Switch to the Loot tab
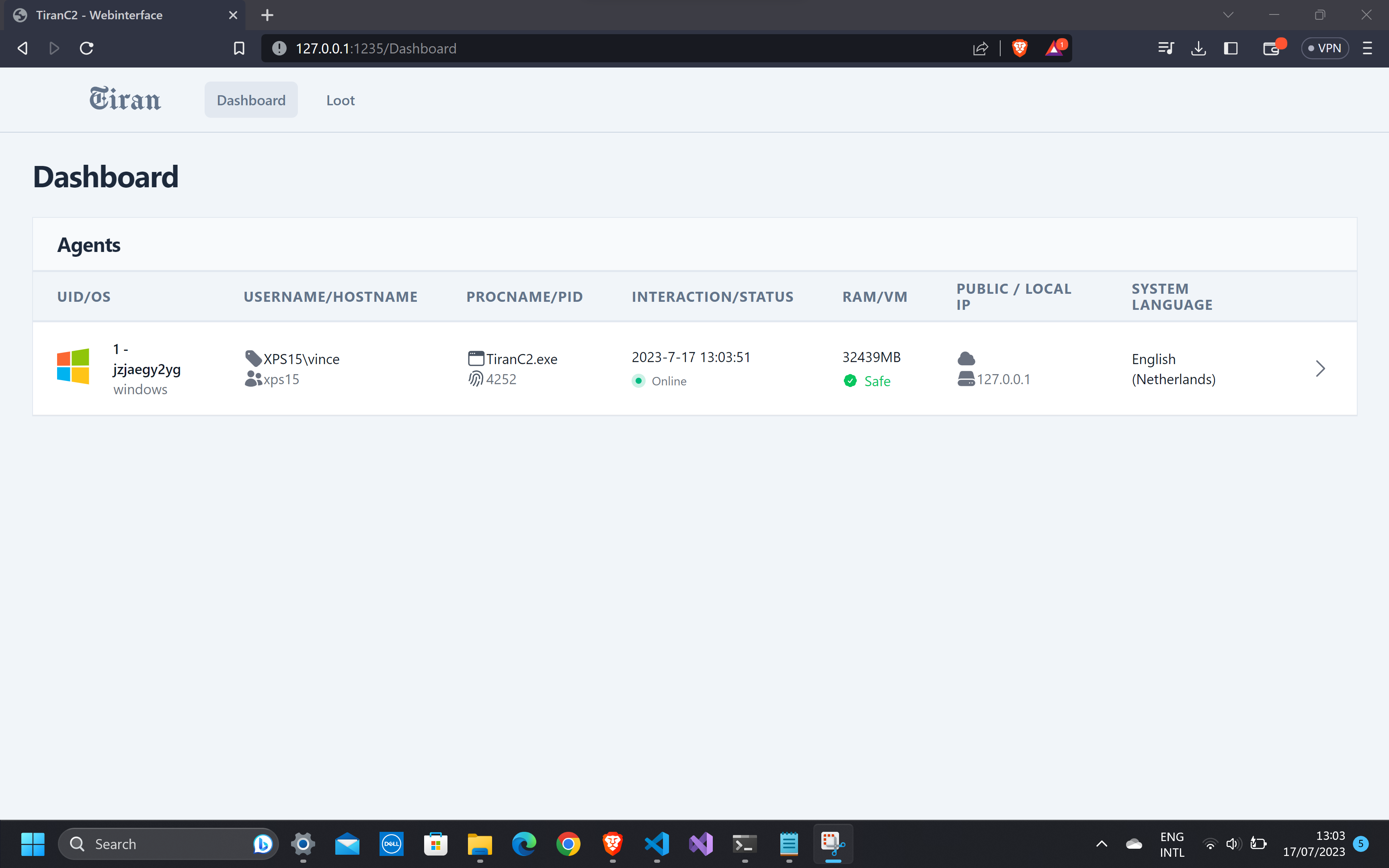The width and height of the screenshot is (1389, 868). coord(340,100)
